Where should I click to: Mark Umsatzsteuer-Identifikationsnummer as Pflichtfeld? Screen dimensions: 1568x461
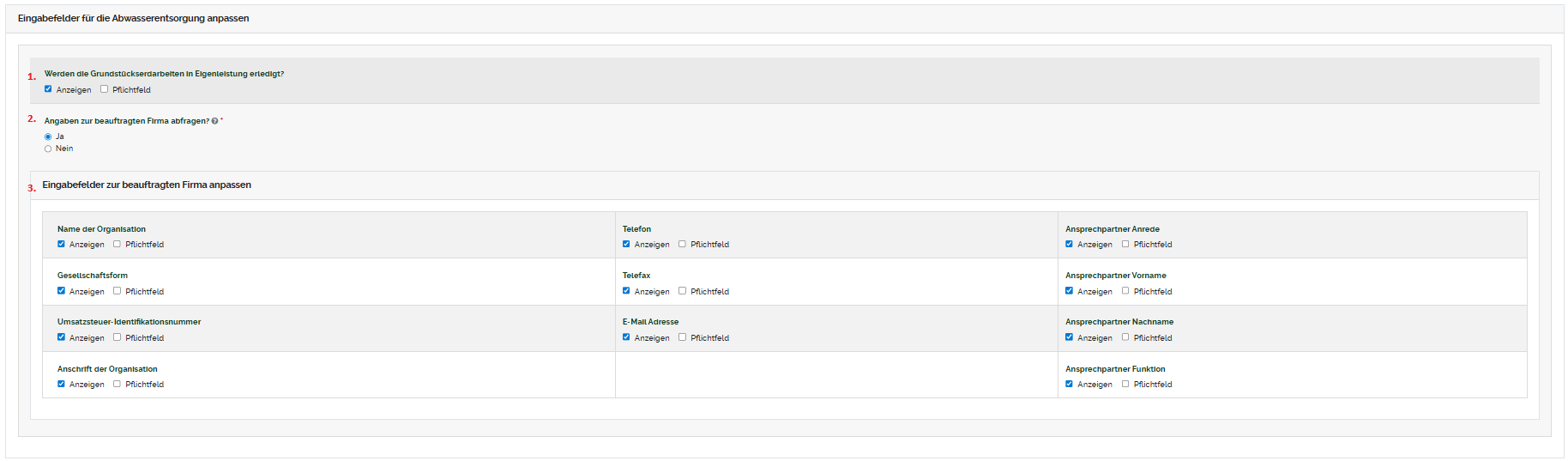[118, 337]
